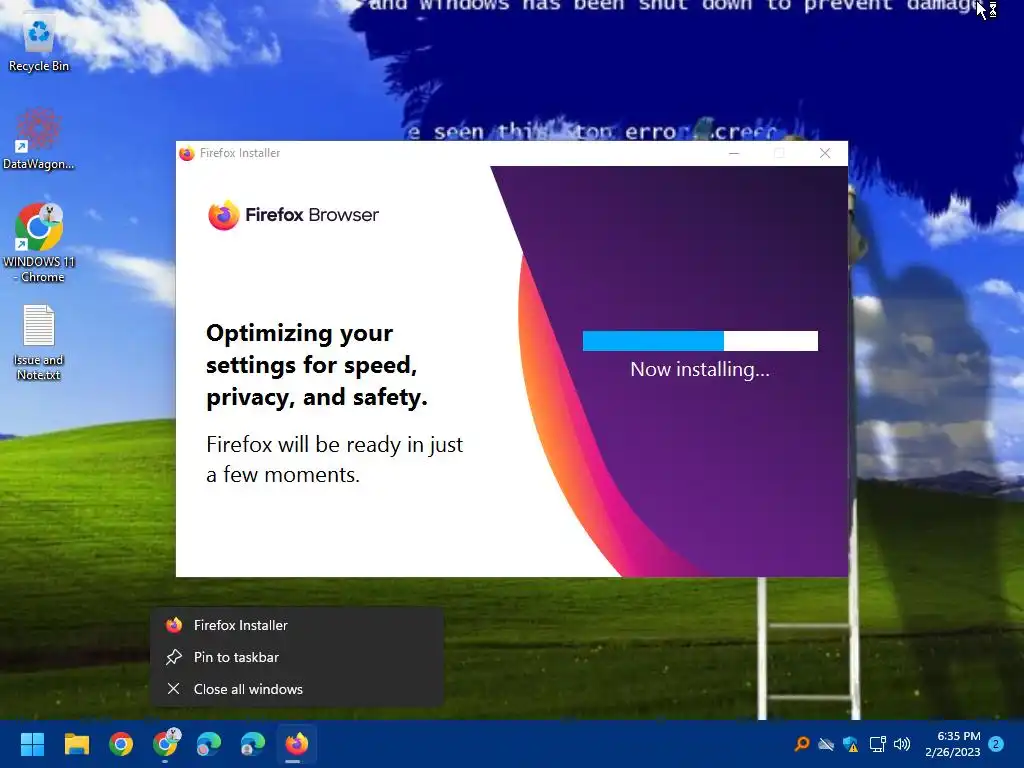Open the notification badge showing 2
Image resolution: width=1024 pixels, height=768 pixels.
click(996, 744)
